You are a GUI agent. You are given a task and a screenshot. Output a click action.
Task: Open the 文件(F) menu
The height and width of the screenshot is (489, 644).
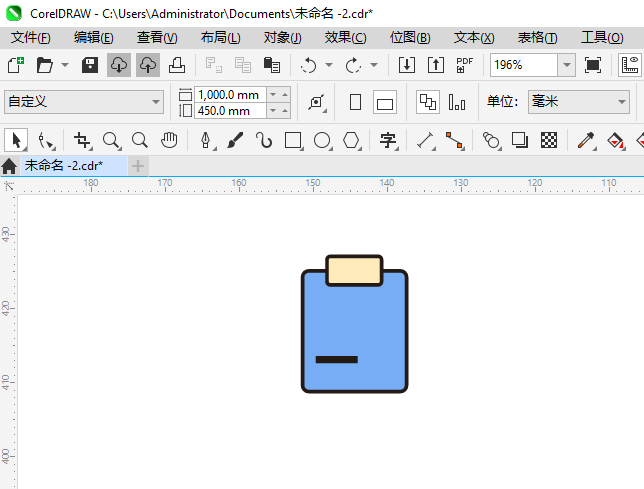pyautogui.click(x=31, y=38)
